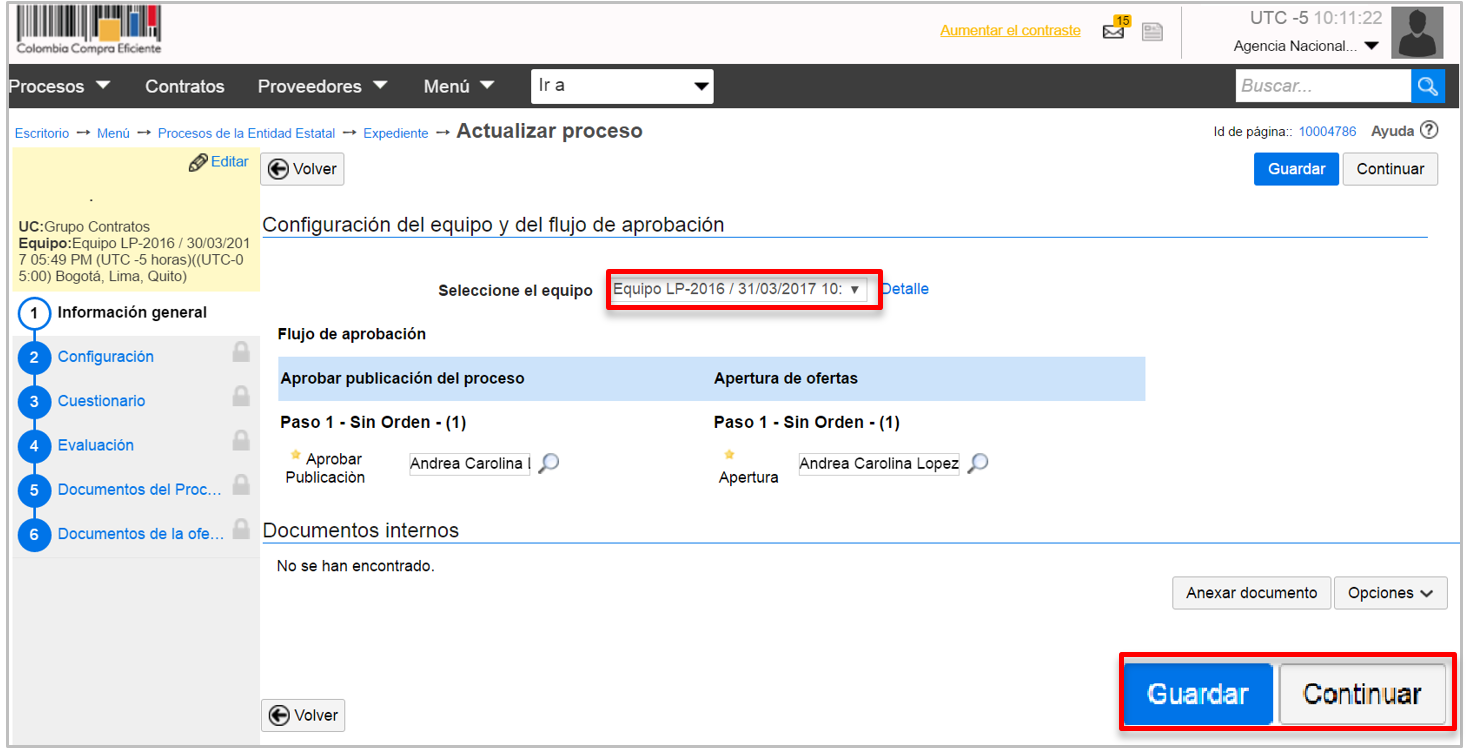The width and height of the screenshot is (1467, 749).
Task: Expand the Opciones dropdown button
Action: click(1390, 593)
